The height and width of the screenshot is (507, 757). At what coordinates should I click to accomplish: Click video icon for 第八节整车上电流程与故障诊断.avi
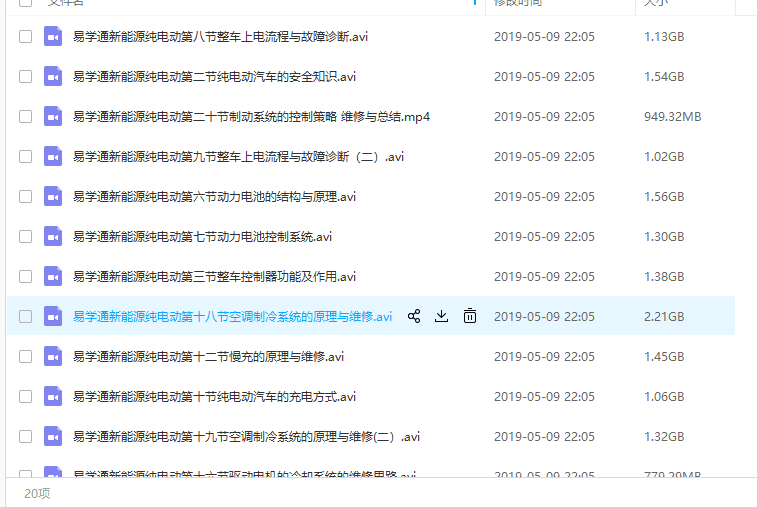(x=53, y=37)
